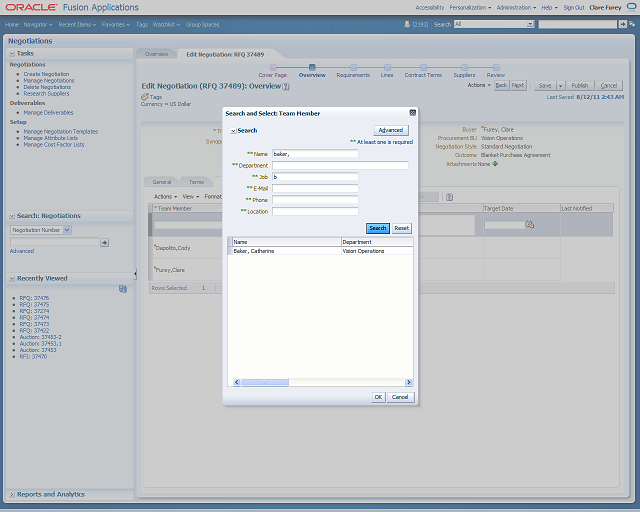Click the Location search field
640x512 pixels.
pyautogui.click(x=315, y=211)
